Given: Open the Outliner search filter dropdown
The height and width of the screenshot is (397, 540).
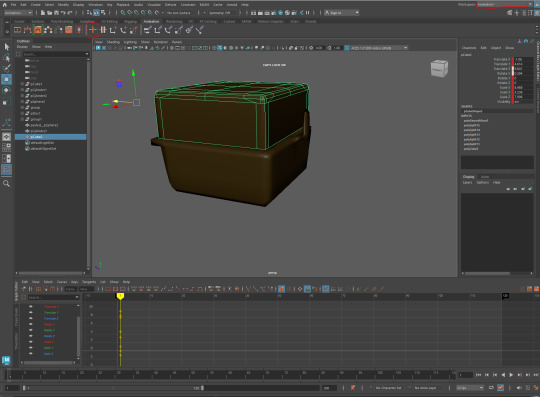Looking at the screenshot, I should pos(86,54).
